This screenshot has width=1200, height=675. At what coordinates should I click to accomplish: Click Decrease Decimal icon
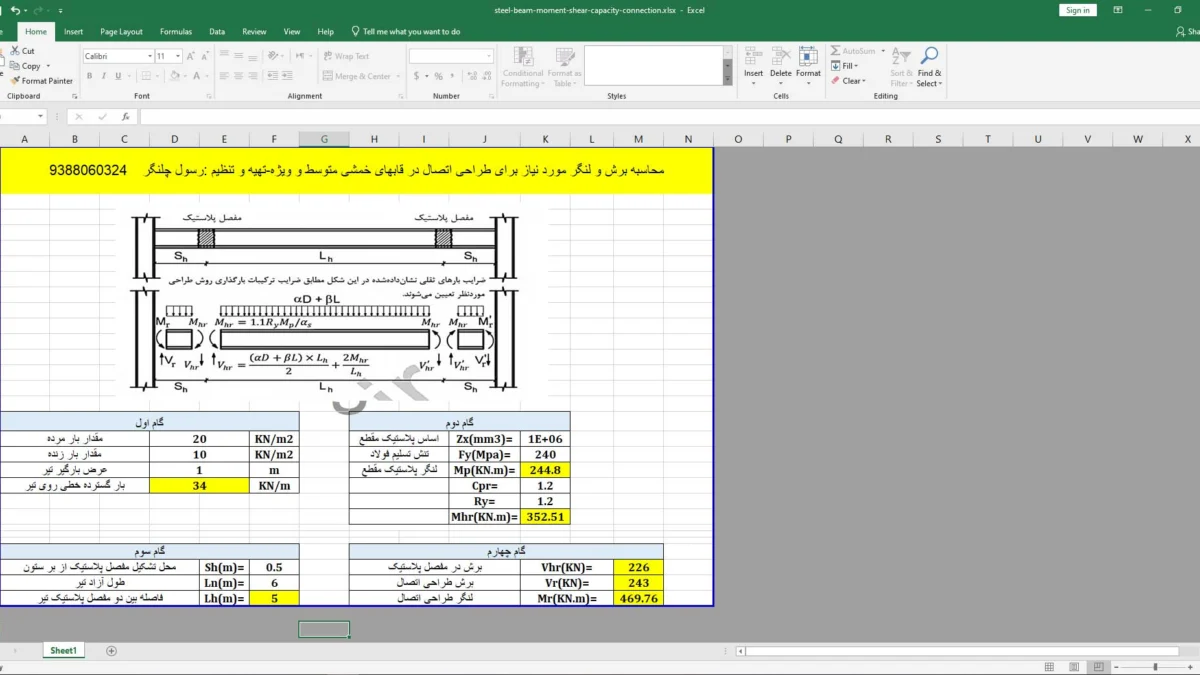pyautogui.click(x=486, y=76)
